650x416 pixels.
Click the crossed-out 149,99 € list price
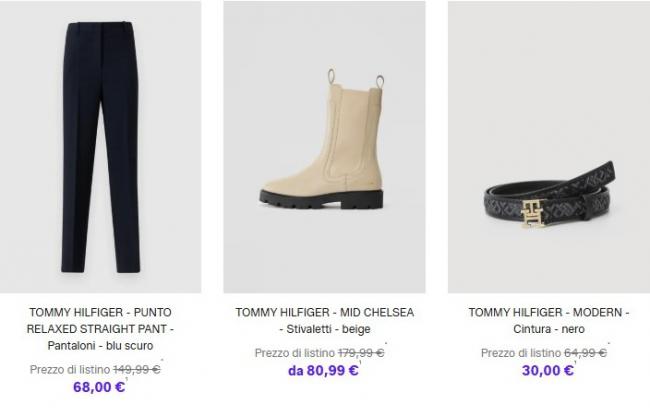(x=139, y=369)
